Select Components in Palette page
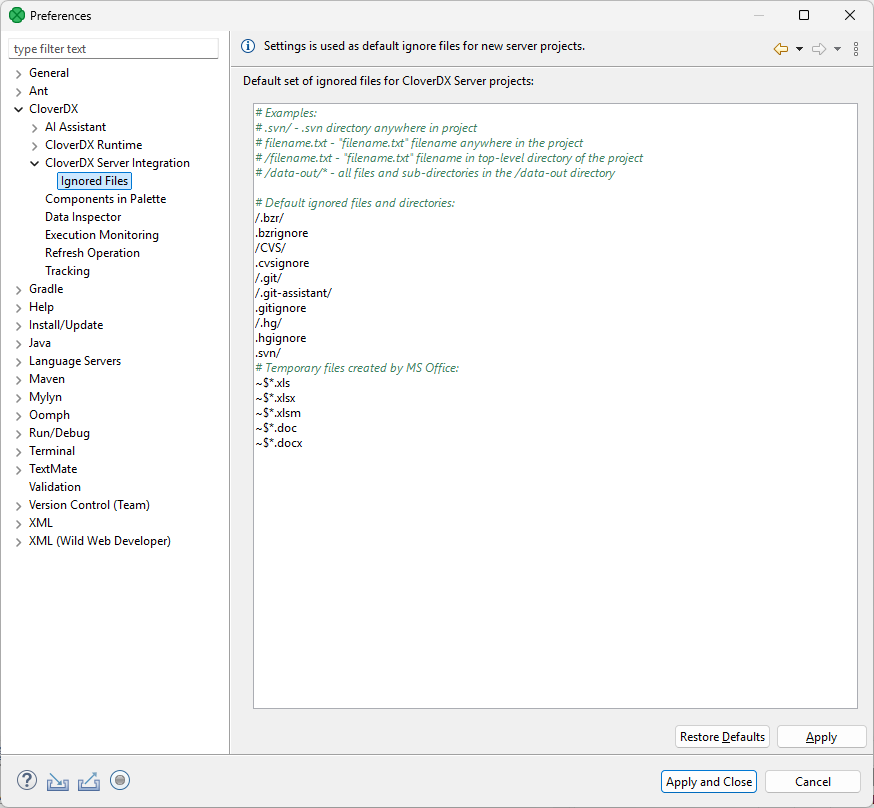 (105, 199)
